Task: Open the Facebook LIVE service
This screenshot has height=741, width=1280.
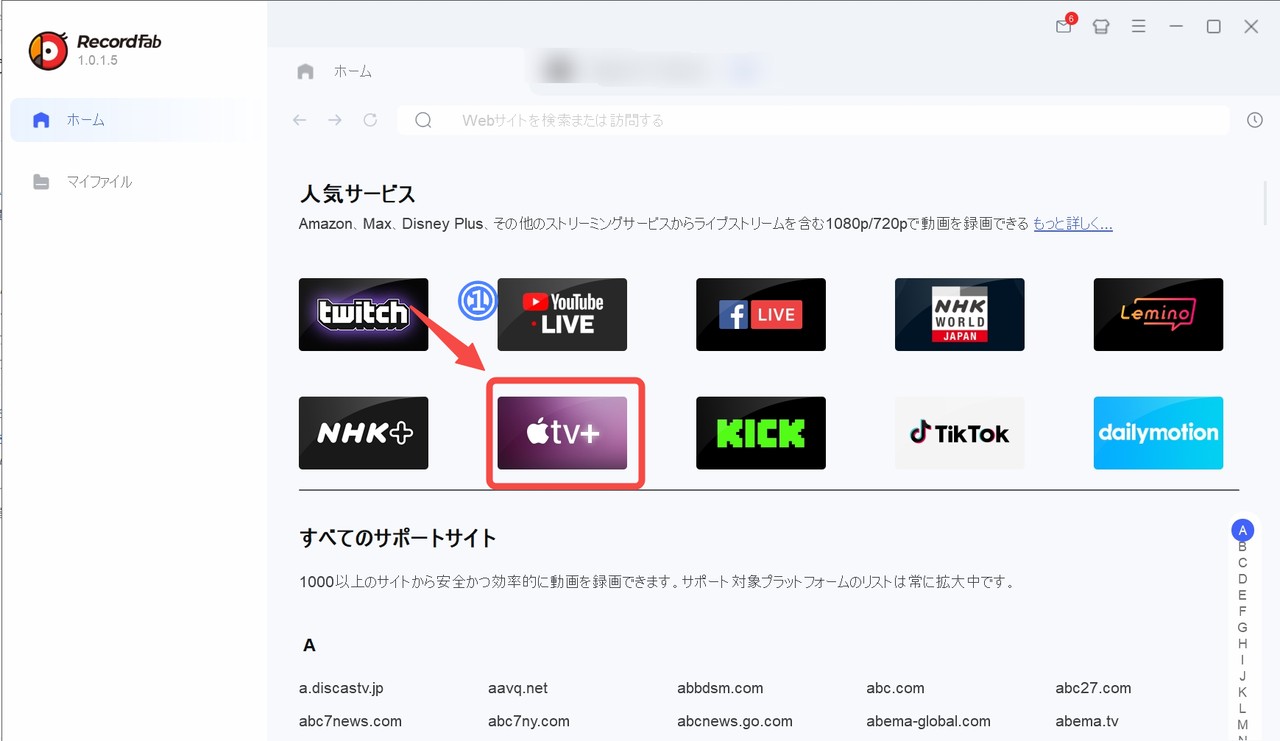Action: (x=760, y=314)
